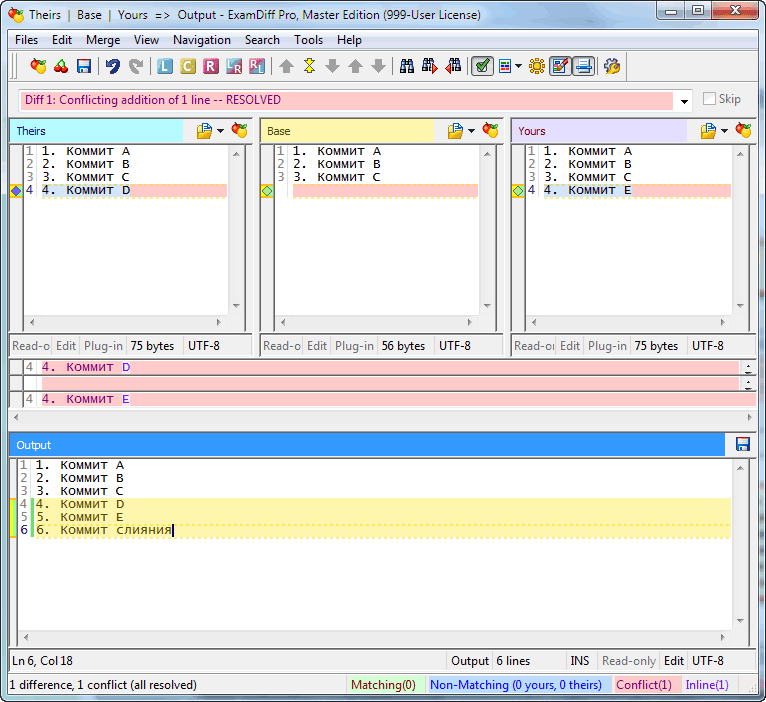Click the colored view filter grid icon
766x702 pixels.
[505, 66]
